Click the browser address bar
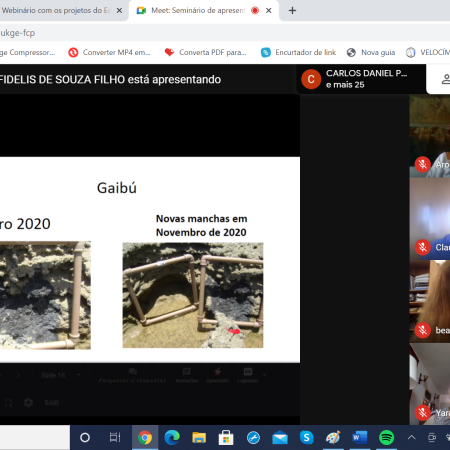This screenshot has width=450, height=450. pyautogui.click(x=225, y=33)
